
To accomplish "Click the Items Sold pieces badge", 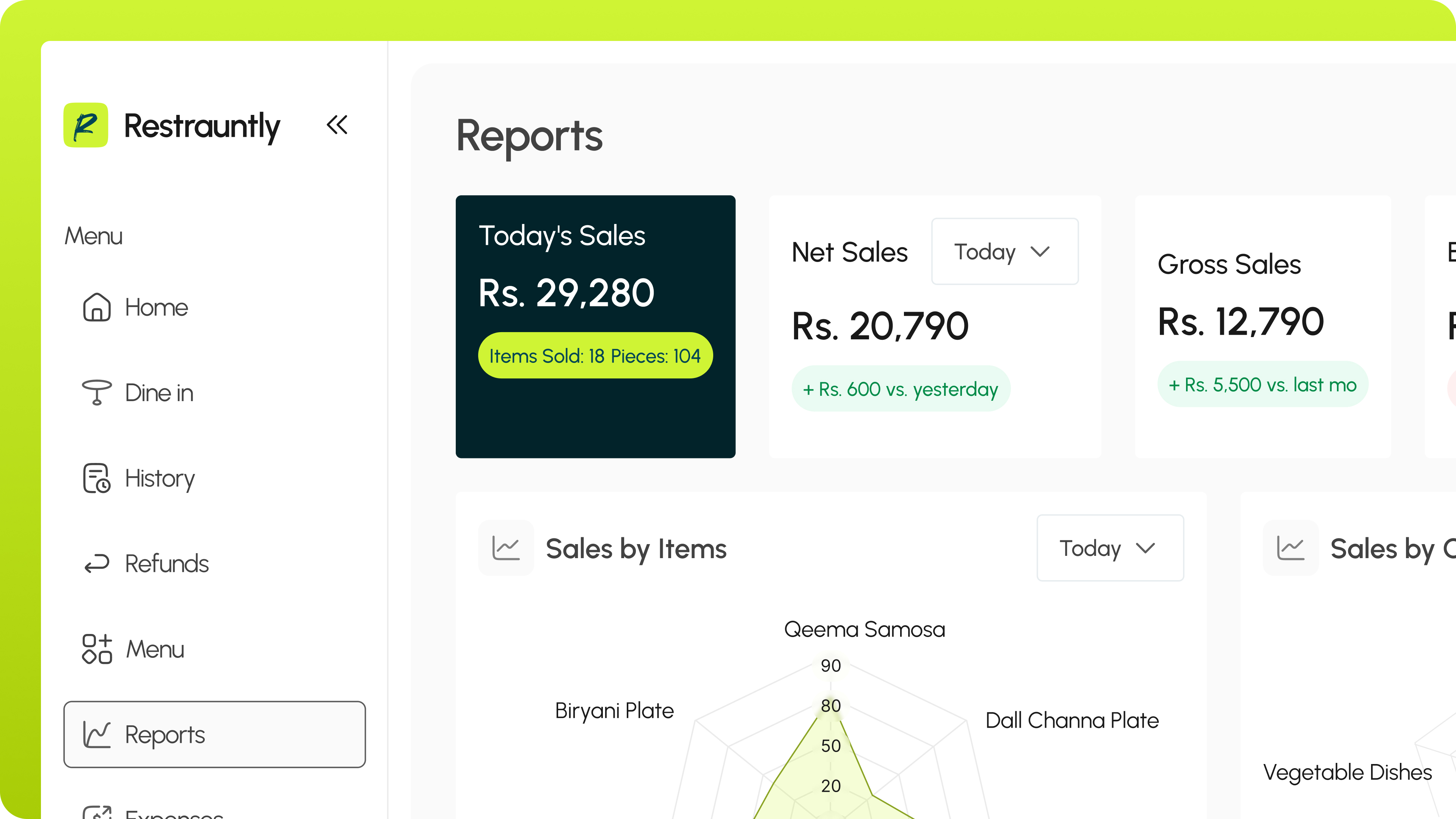I will point(595,356).
